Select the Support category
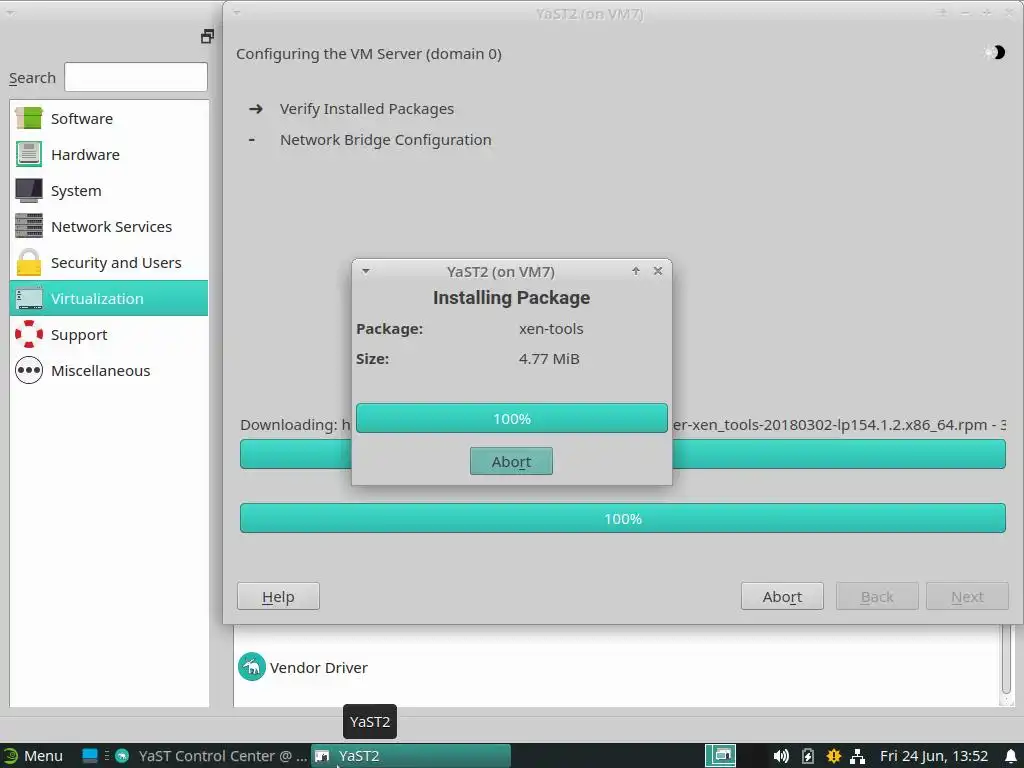 coord(109,334)
